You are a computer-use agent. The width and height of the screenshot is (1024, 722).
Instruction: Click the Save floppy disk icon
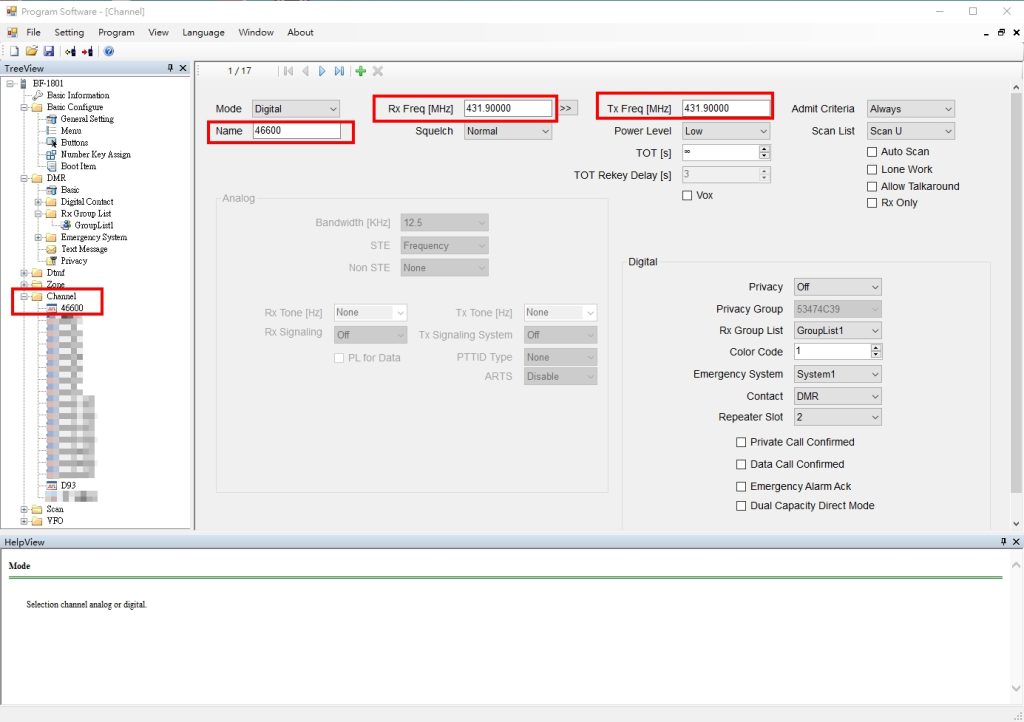point(48,51)
